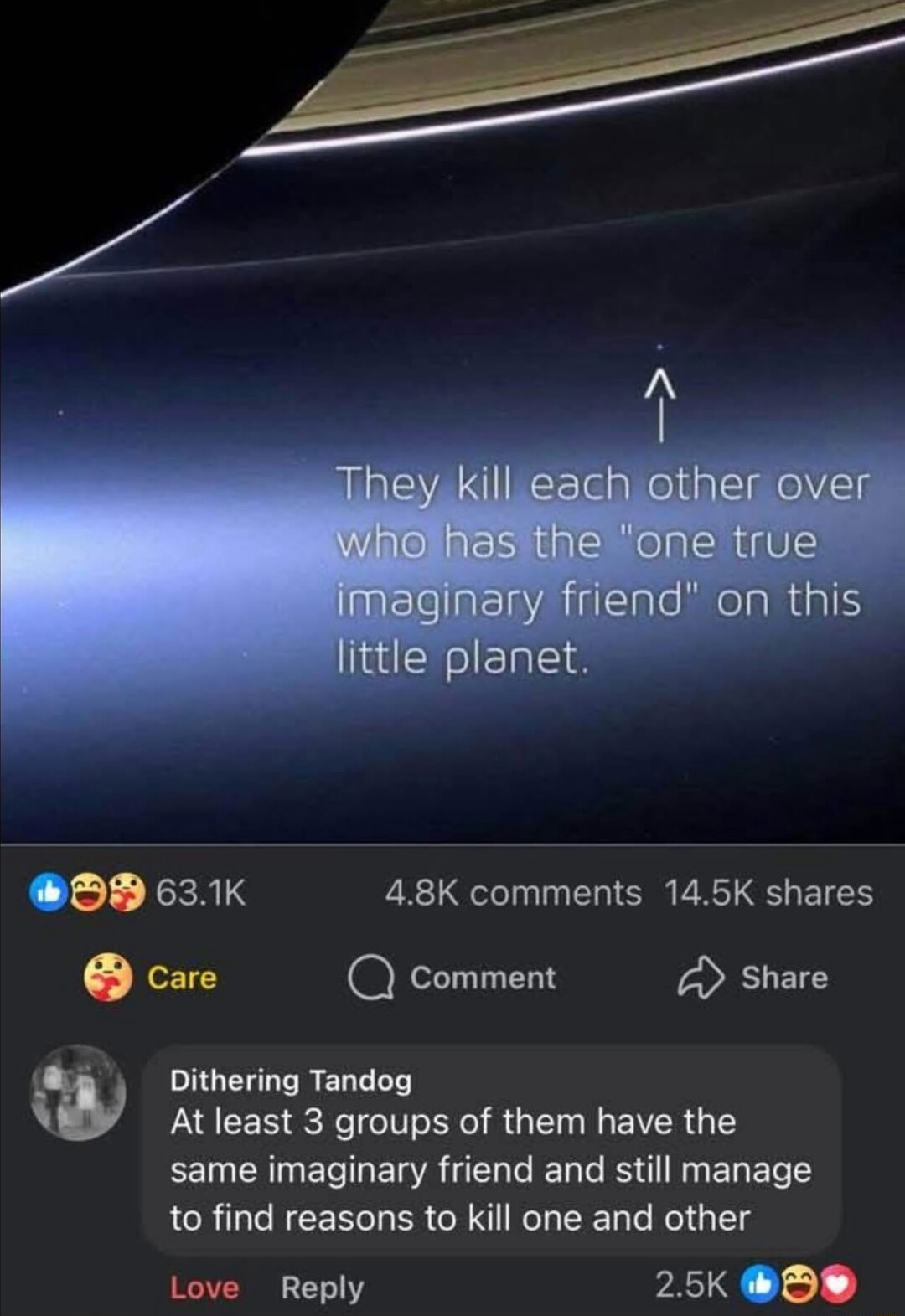
Task: Click the Haha reaction icon beside 63.1K
Action: (x=85, y=892)
